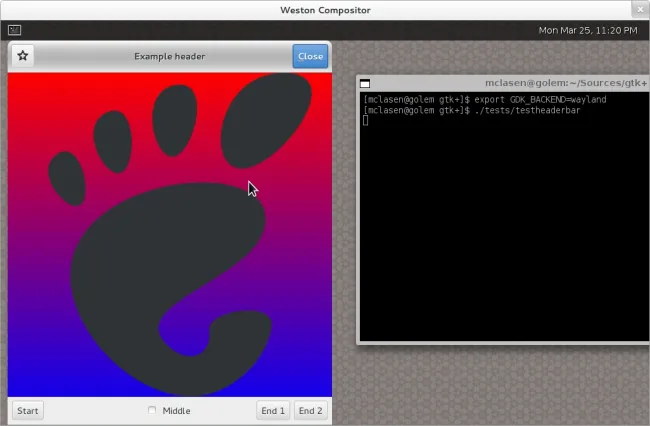Click the terminal window's title bar icon

[365, 84]
